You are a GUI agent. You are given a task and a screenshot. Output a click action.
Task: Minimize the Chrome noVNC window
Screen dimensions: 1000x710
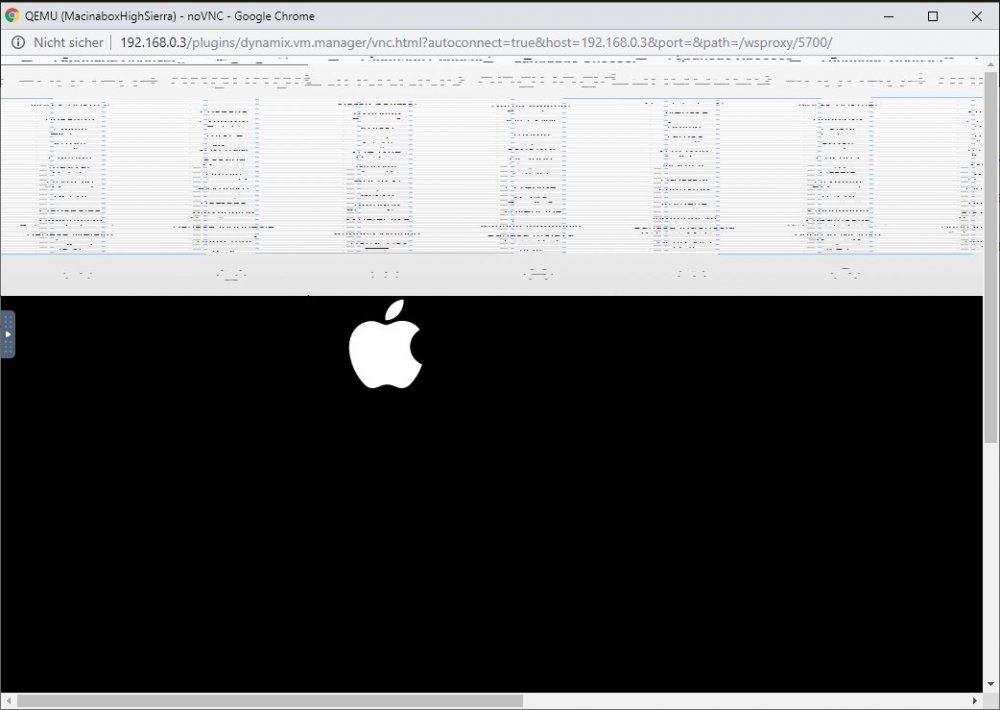(889, 17)
